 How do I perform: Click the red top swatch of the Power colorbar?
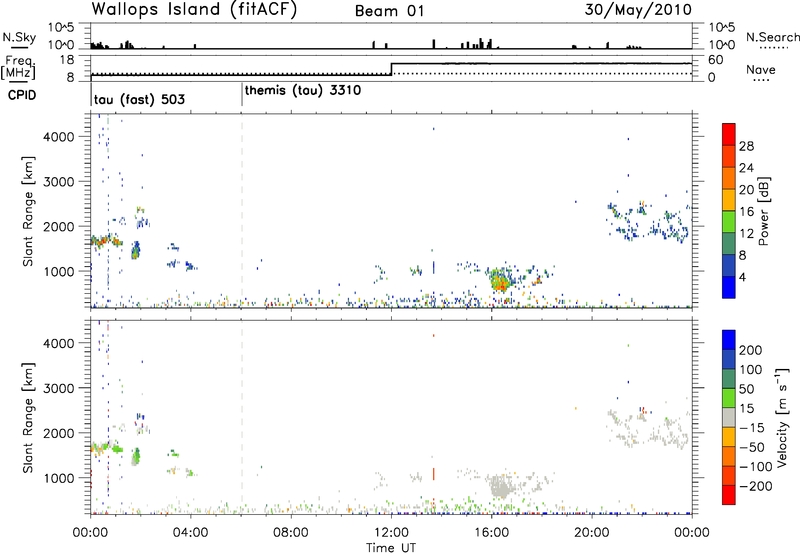click(x=729, y=134)
